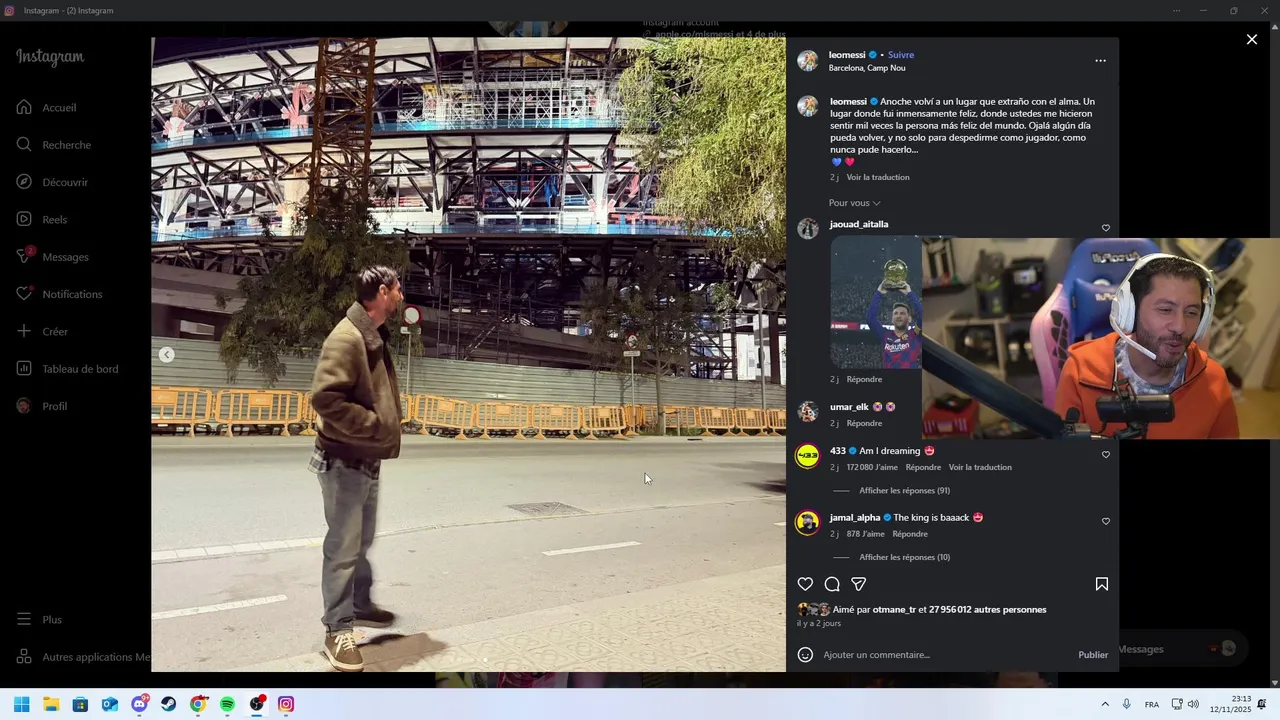The image size is (1280, 720).
Task: Open the Messages floating panel at bottom right
Action: 1181,649
